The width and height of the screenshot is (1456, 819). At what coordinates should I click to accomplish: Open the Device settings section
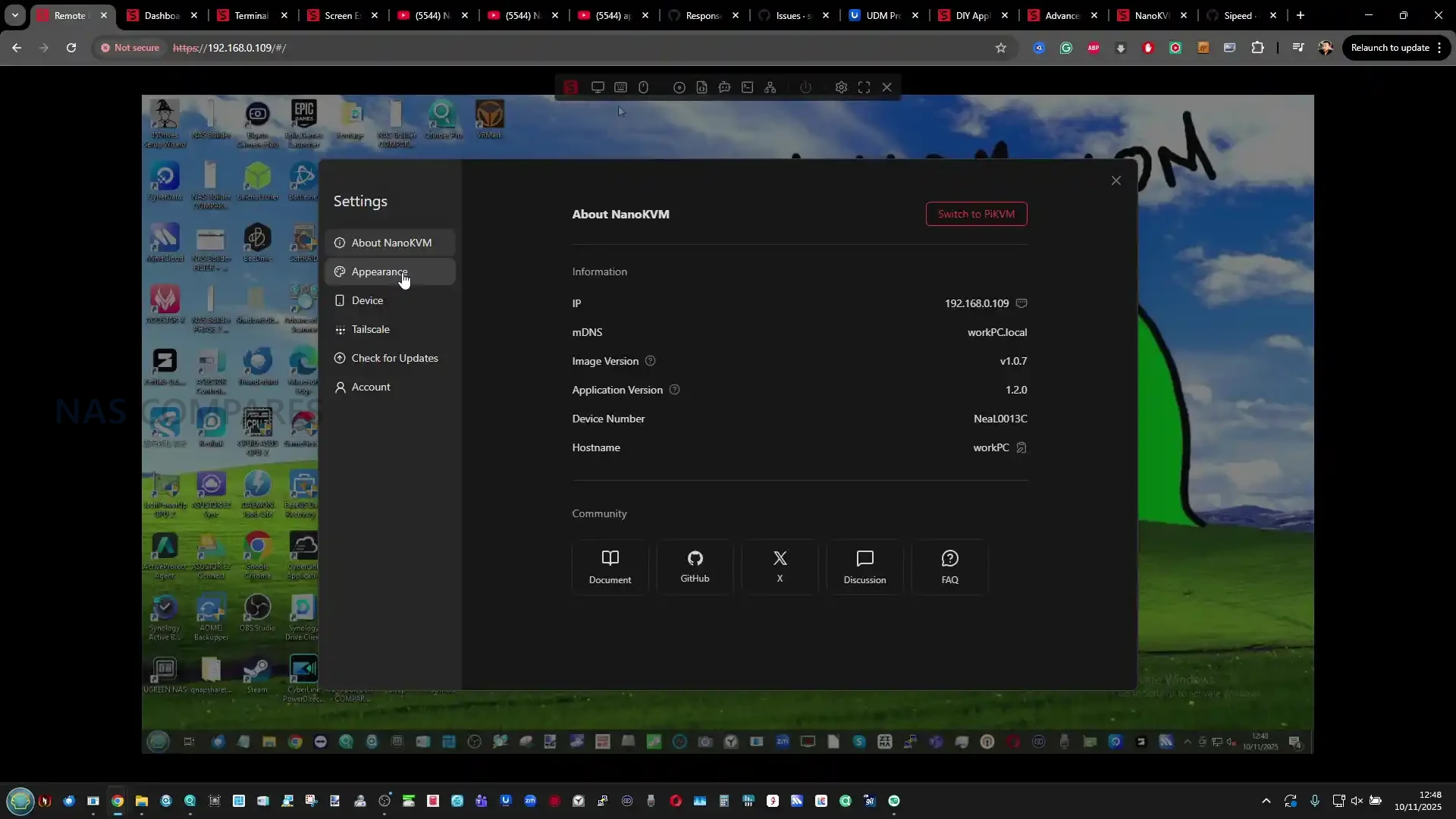click(367, 300)
